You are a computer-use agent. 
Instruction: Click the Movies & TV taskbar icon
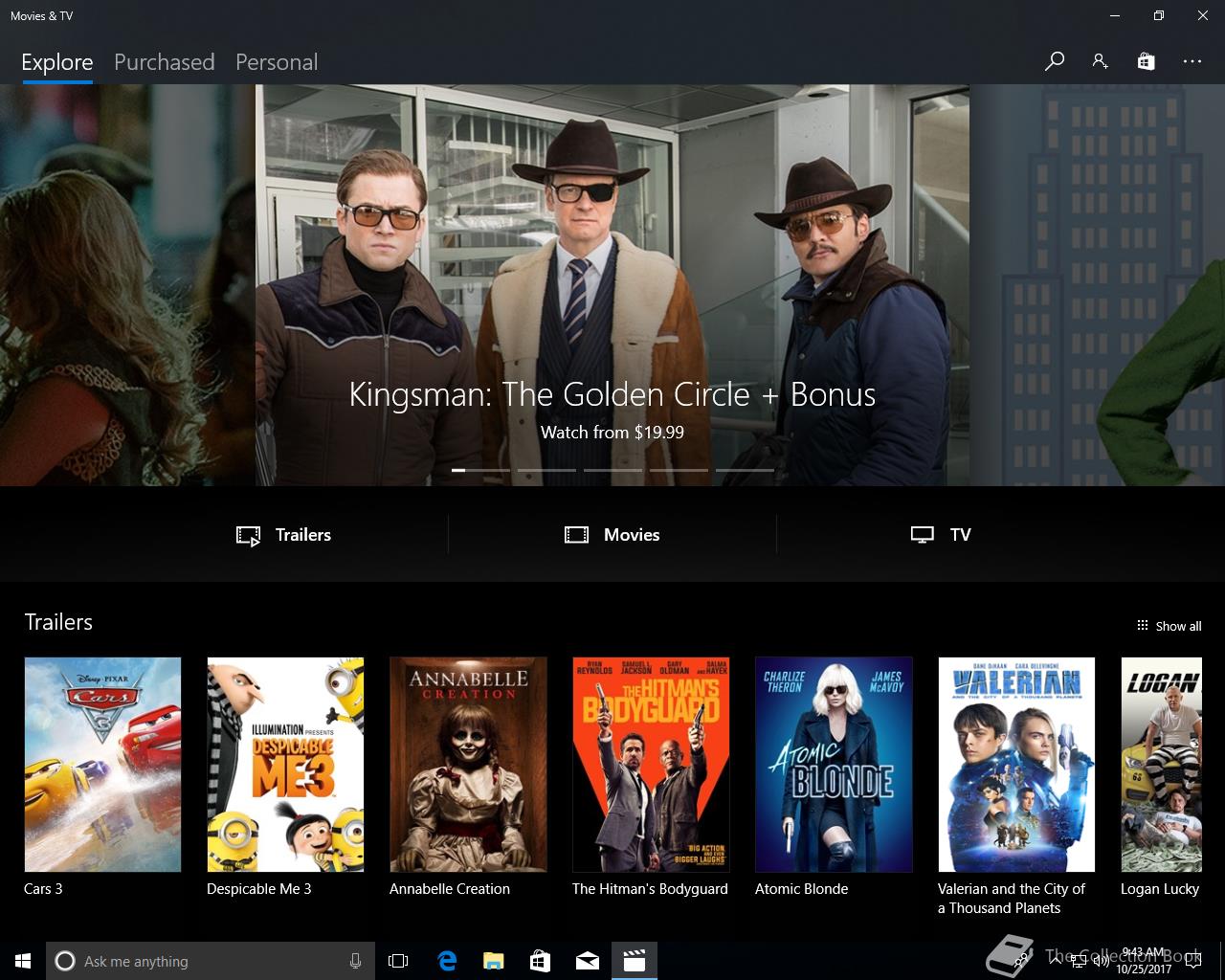tap(635, 961)
